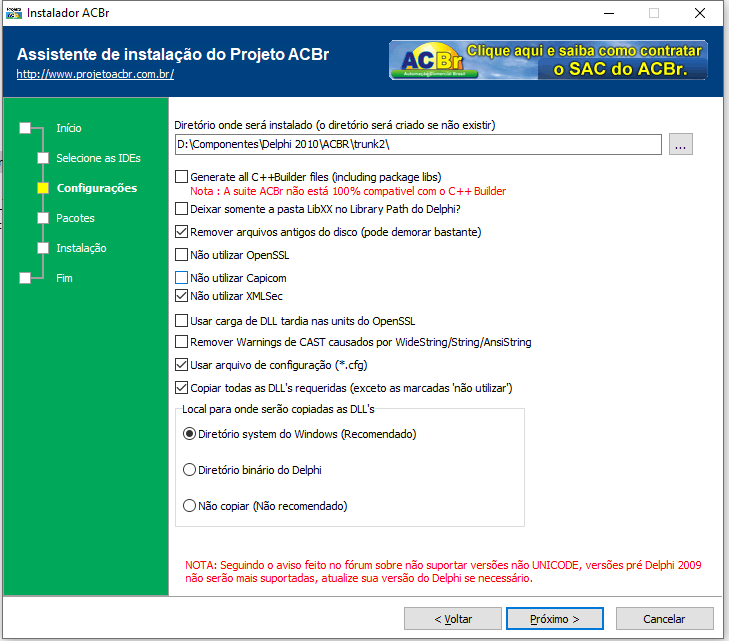Viewport: 729px width, 641px height.
Task: Click the white marker beside Pacotes
Action: coord(43,218)
